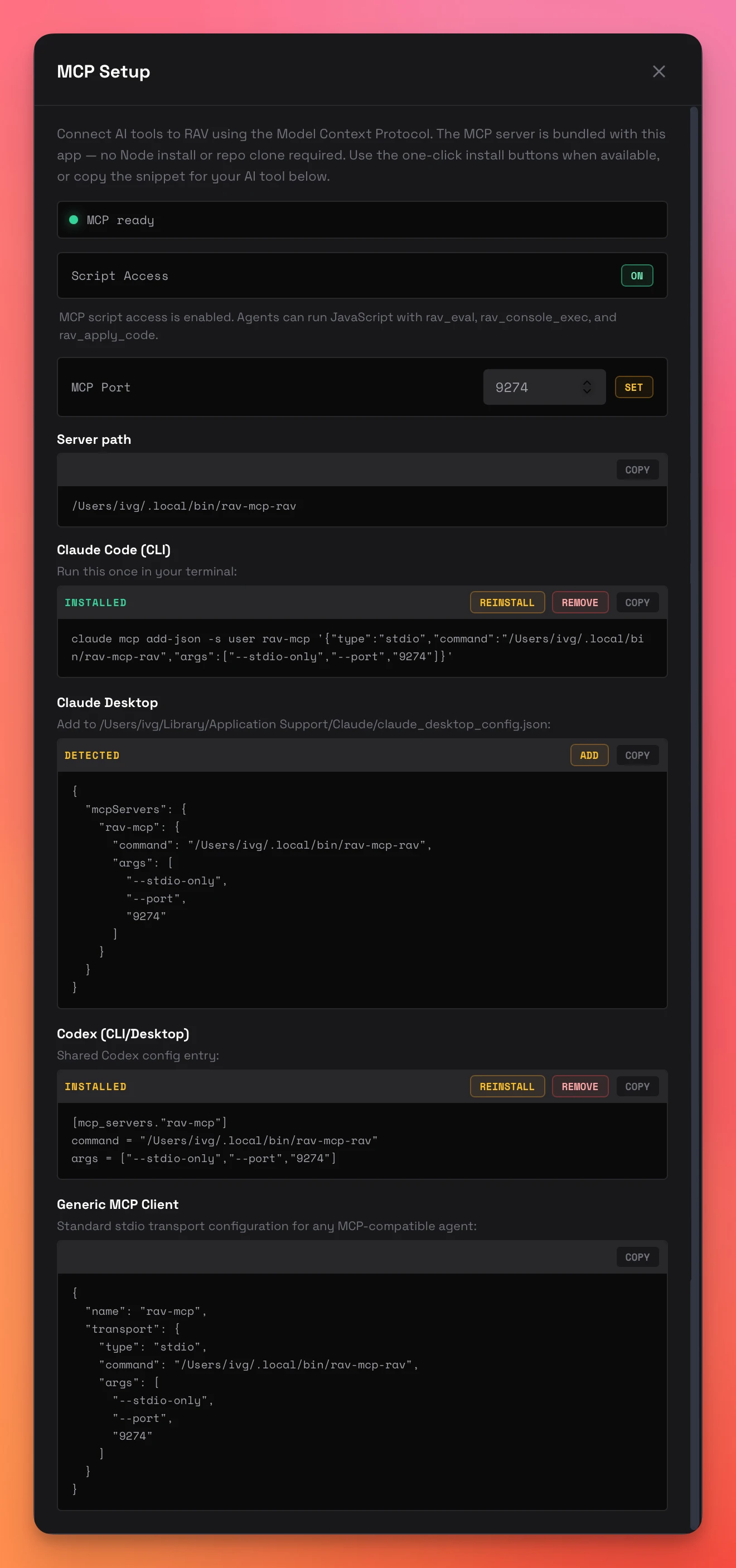This screenshot has height=1568, width=736.
Task: Copy the Codex config entry
Action: (637, 1087)
